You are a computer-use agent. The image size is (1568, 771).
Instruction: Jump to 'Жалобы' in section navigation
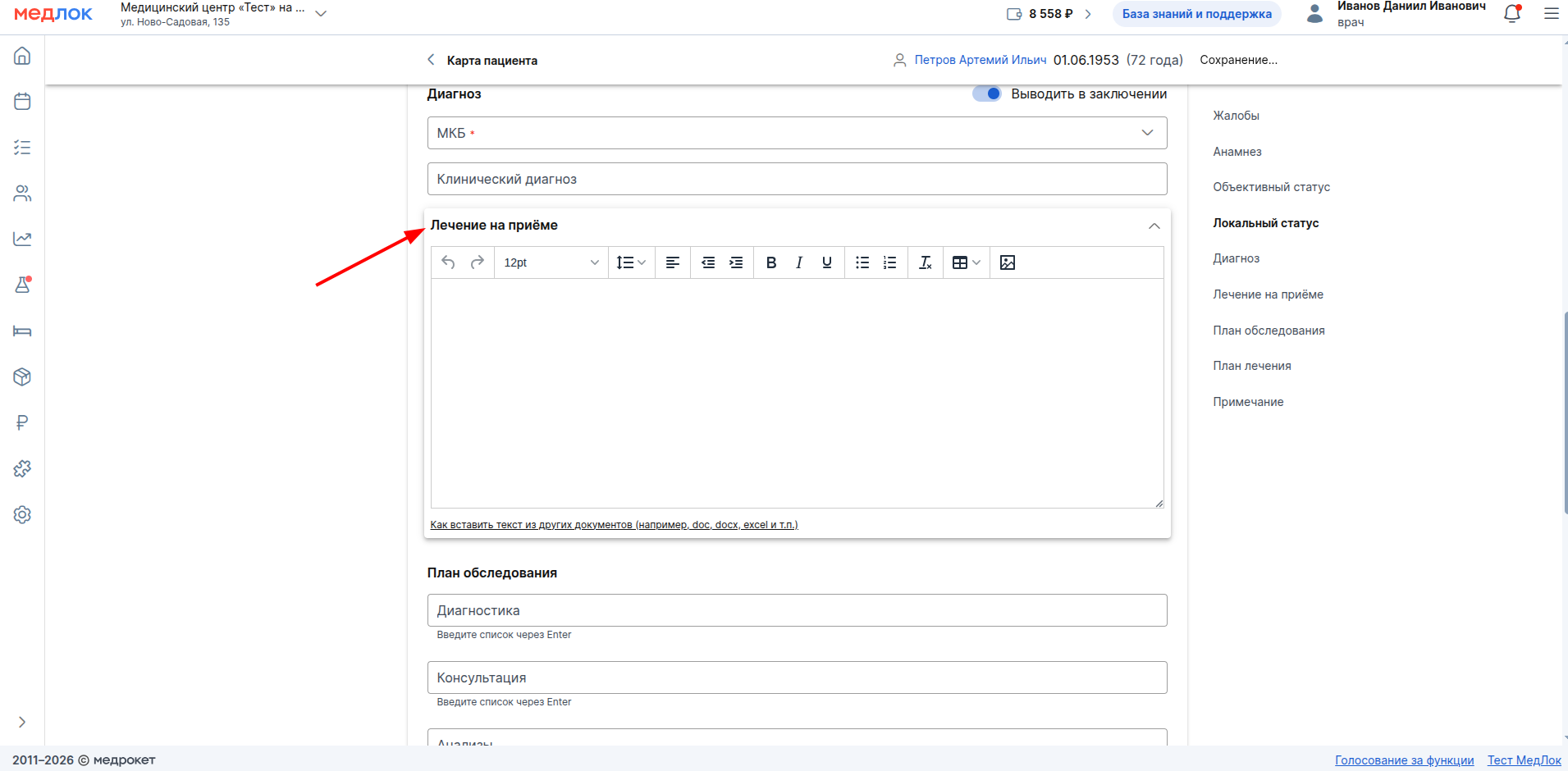click(x=1236, y=116)
